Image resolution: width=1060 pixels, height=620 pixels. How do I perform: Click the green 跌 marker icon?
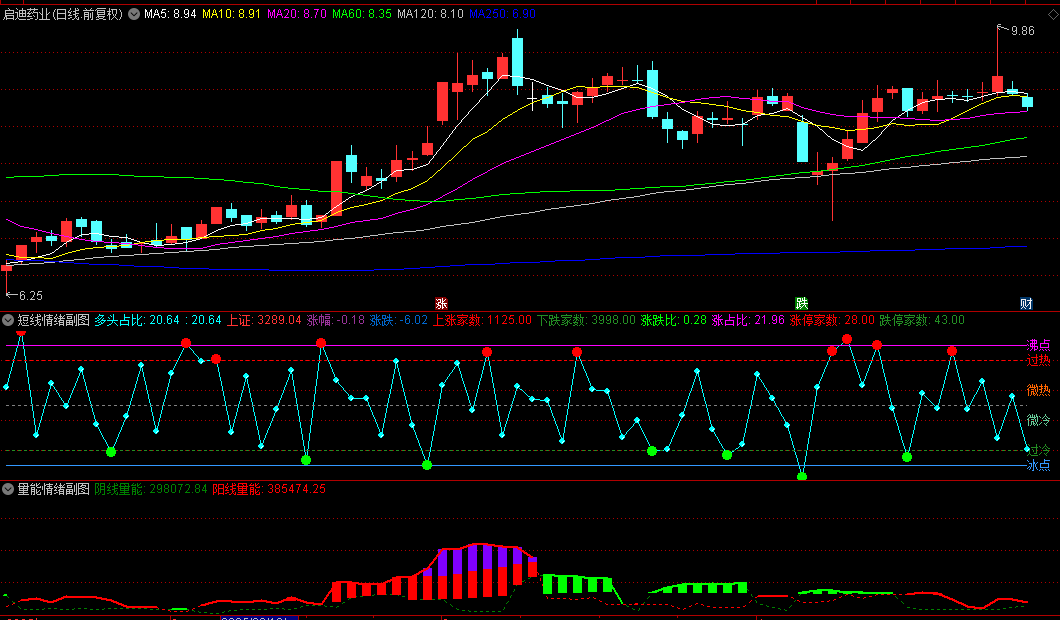802,304
